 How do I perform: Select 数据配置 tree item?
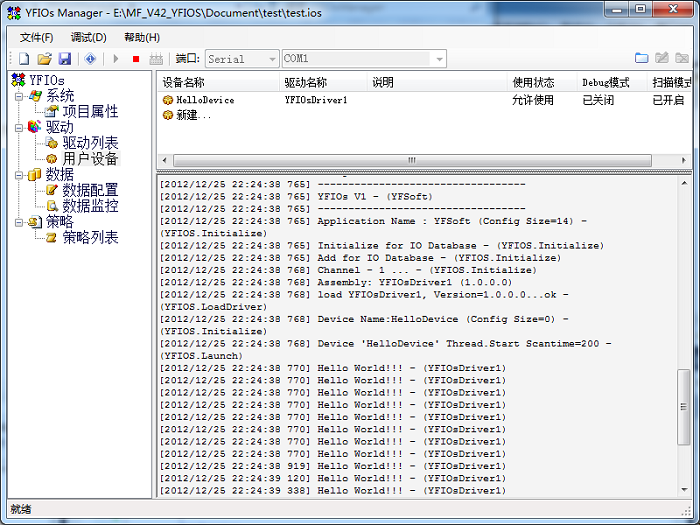tap(91, 190)
